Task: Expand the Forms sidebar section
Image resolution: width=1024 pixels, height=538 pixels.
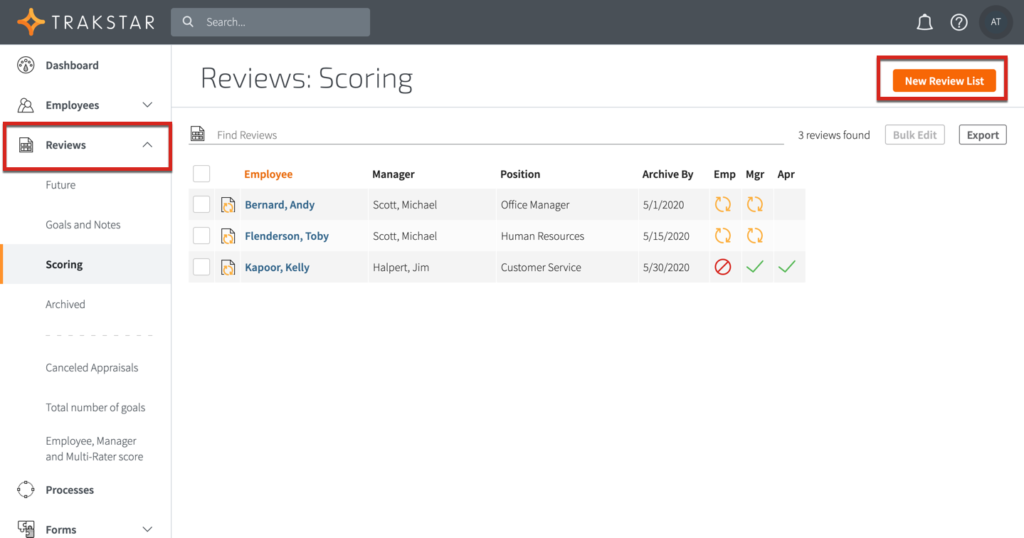Action: 147,530
